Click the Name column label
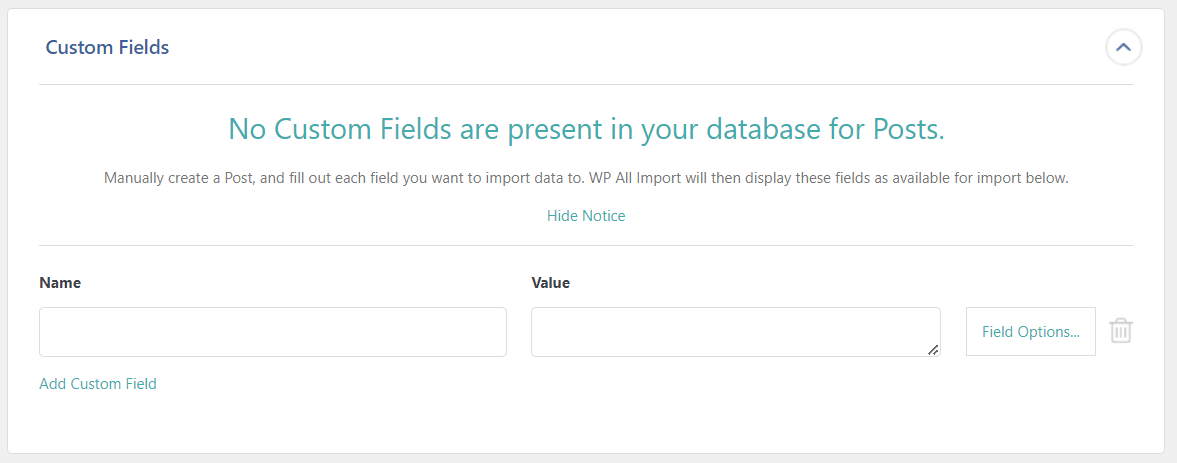Viewport: 1177px width, 463px height. click(x=60, y=283)
